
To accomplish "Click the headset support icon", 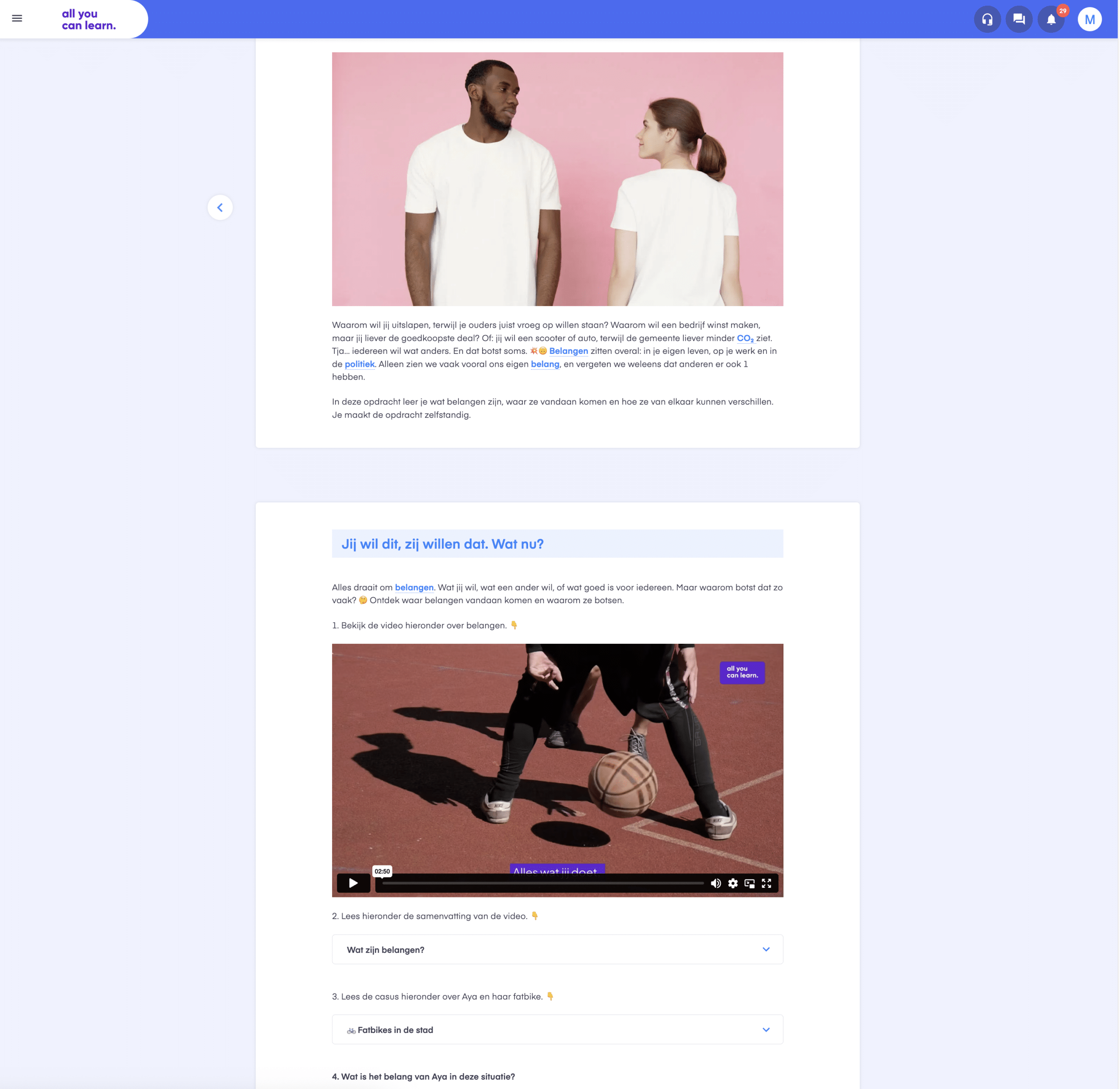I will tap(987, 19).
